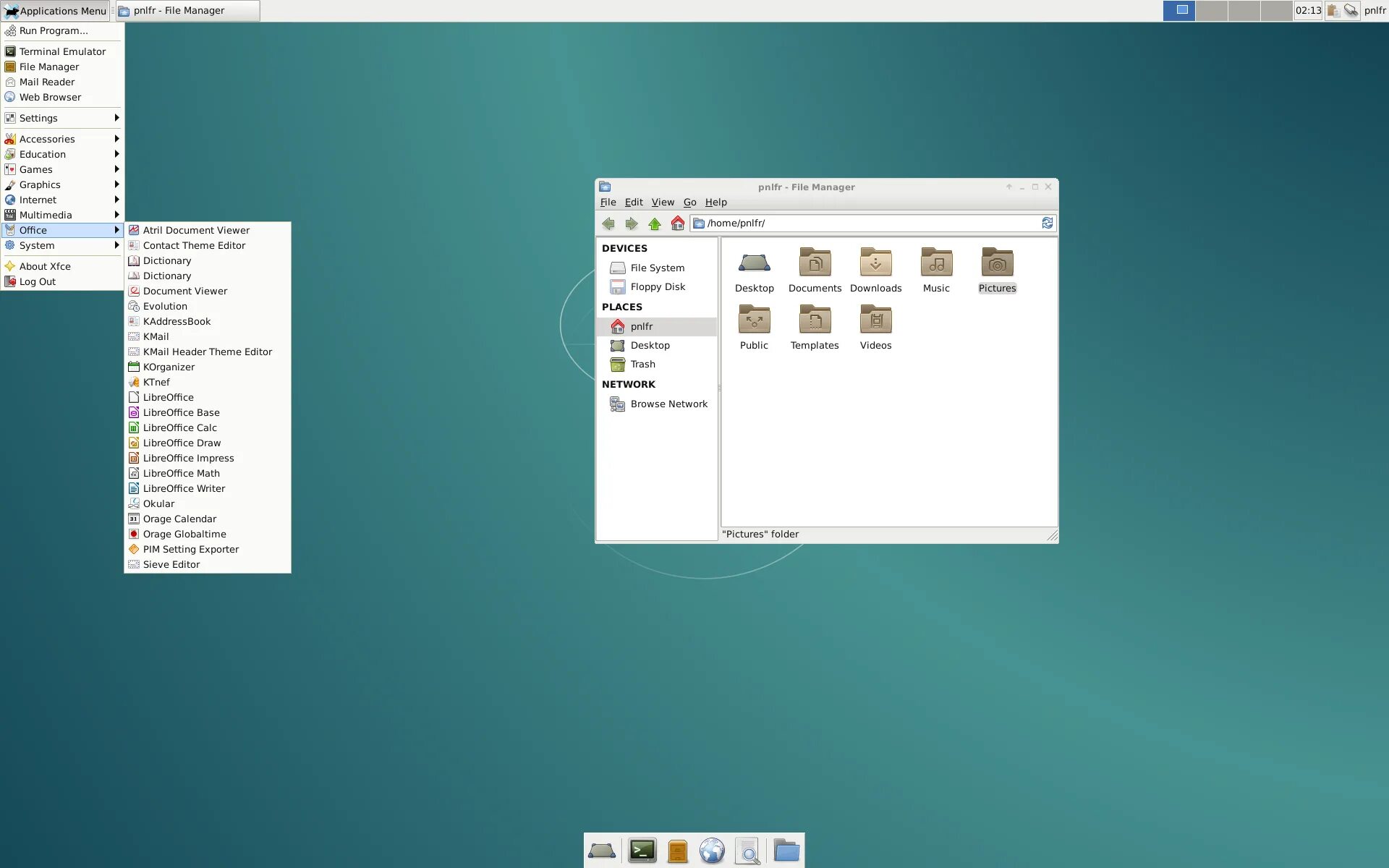Click the web browser globe in the dock
The image size is (1389, 868).
(x=712, y=851)
